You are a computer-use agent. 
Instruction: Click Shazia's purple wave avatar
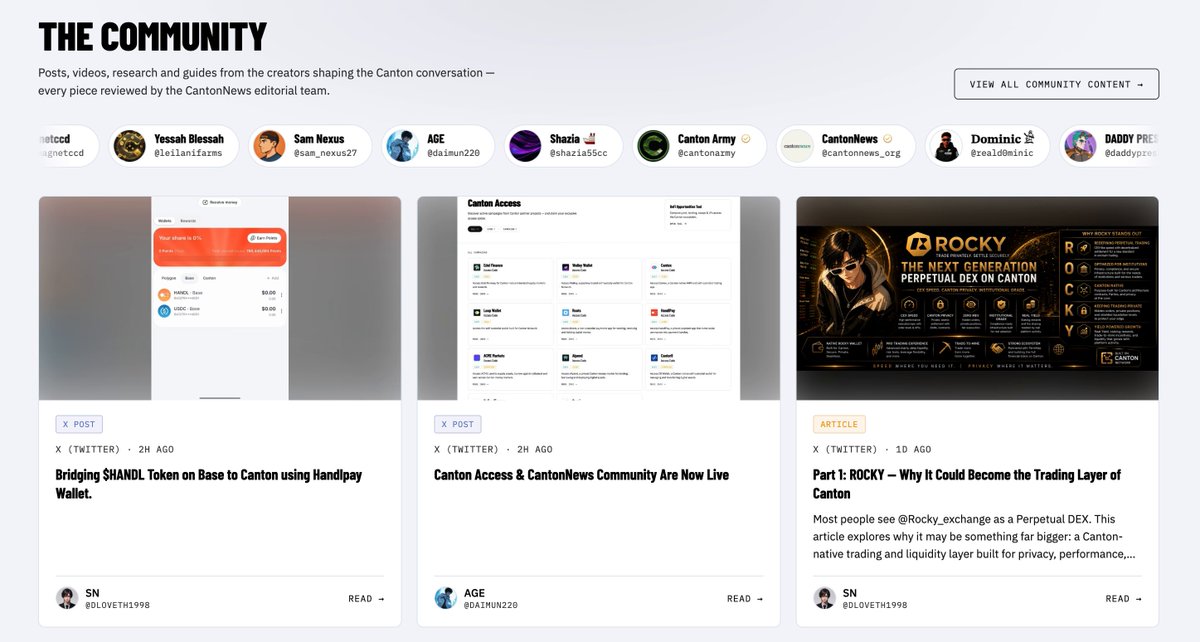click(525, 146)
